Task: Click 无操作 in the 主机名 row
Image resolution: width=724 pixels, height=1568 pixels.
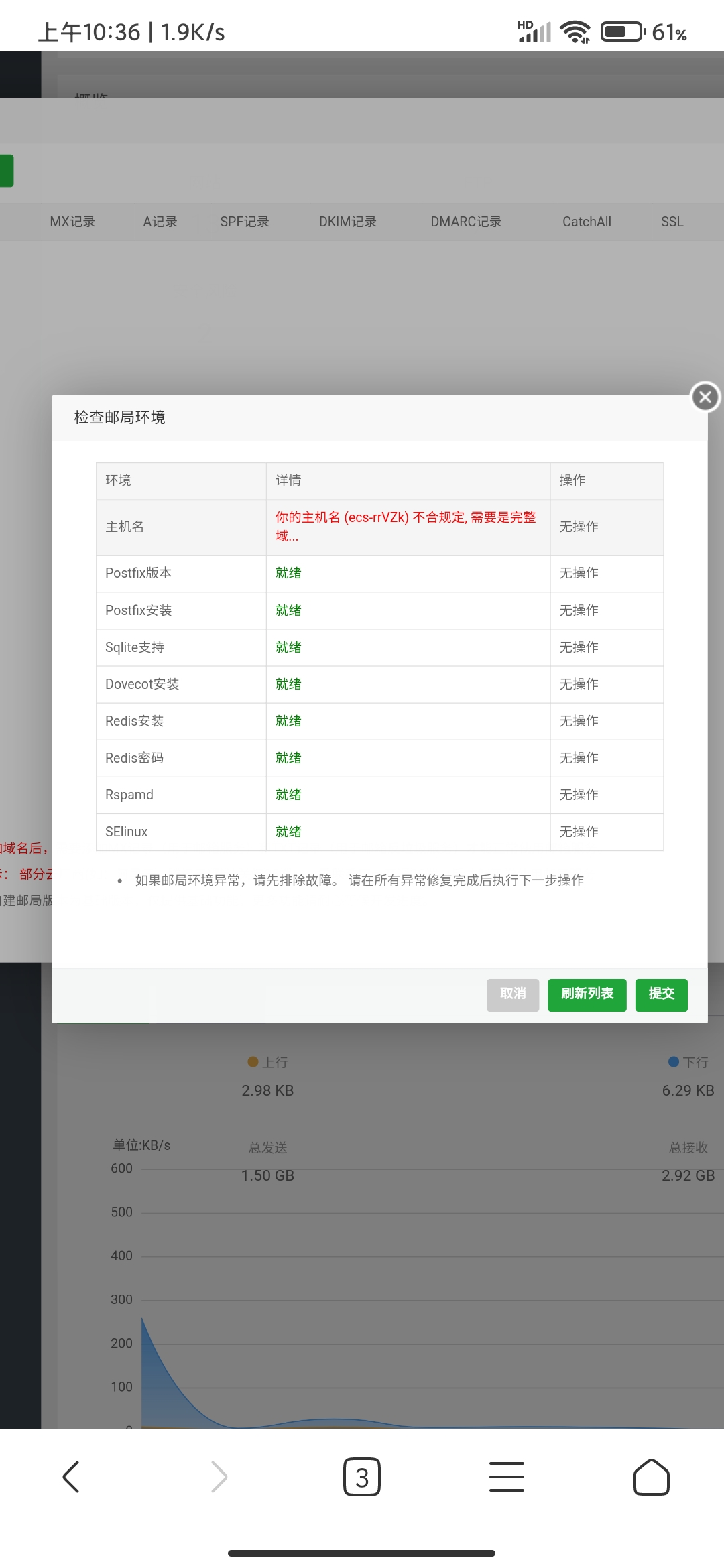Action: click(579, 527)
